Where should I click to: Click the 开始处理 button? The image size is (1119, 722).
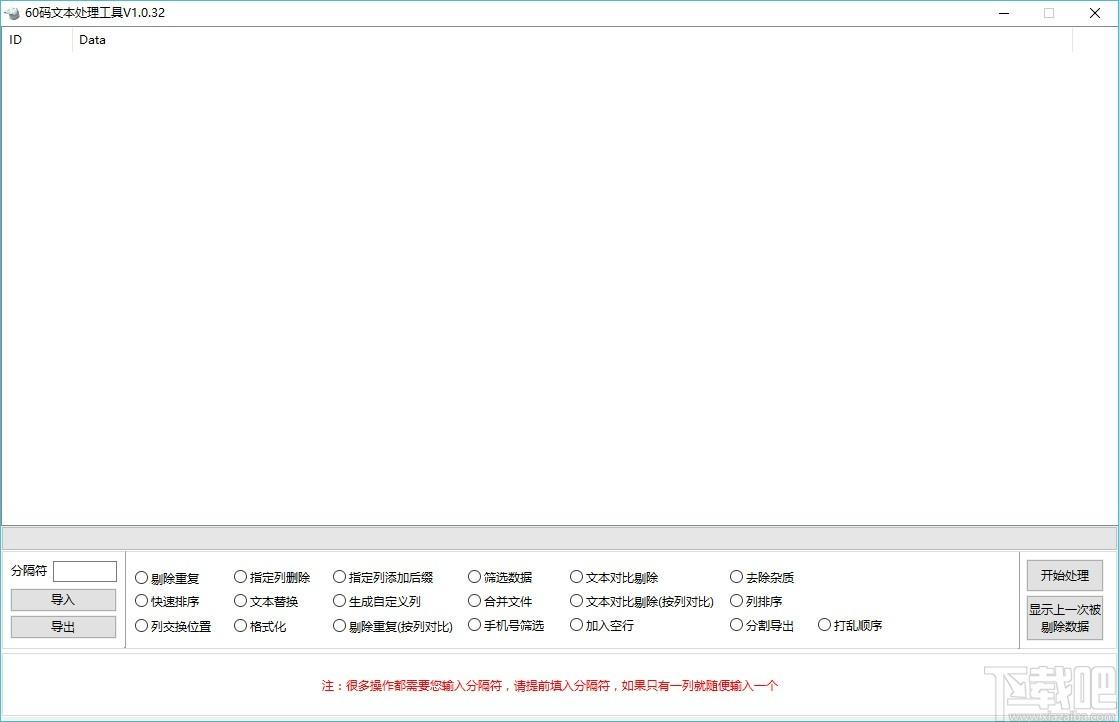coord(1064,575)
